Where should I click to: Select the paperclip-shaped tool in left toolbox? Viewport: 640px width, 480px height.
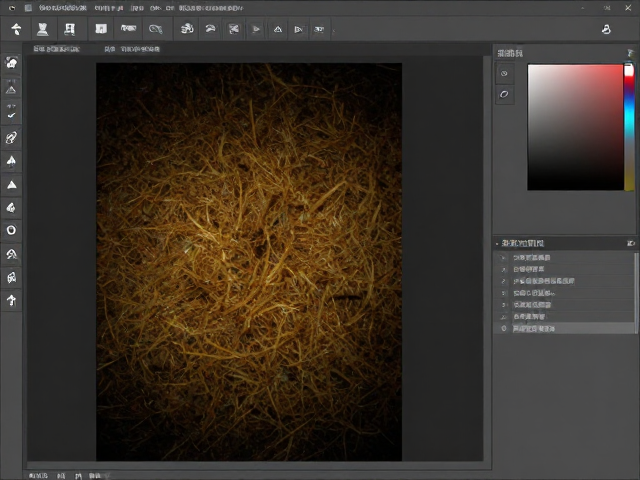coord(11,138)
